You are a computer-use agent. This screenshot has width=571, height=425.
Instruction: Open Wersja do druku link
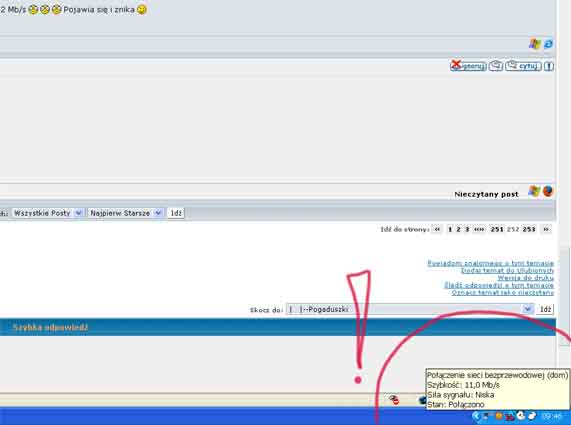525,278
